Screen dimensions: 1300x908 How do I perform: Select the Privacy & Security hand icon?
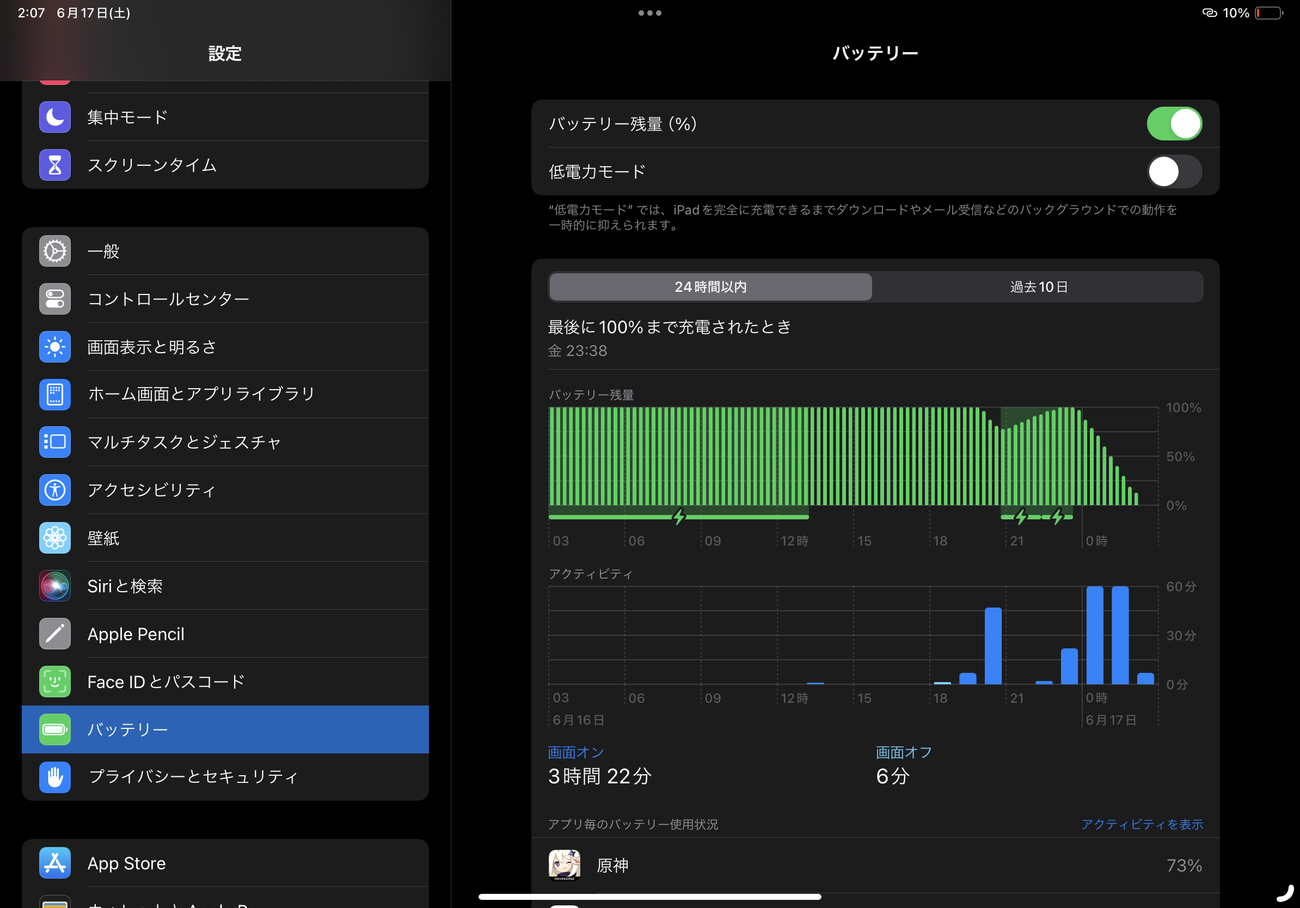pyautogui.click(x=54, y=776)
